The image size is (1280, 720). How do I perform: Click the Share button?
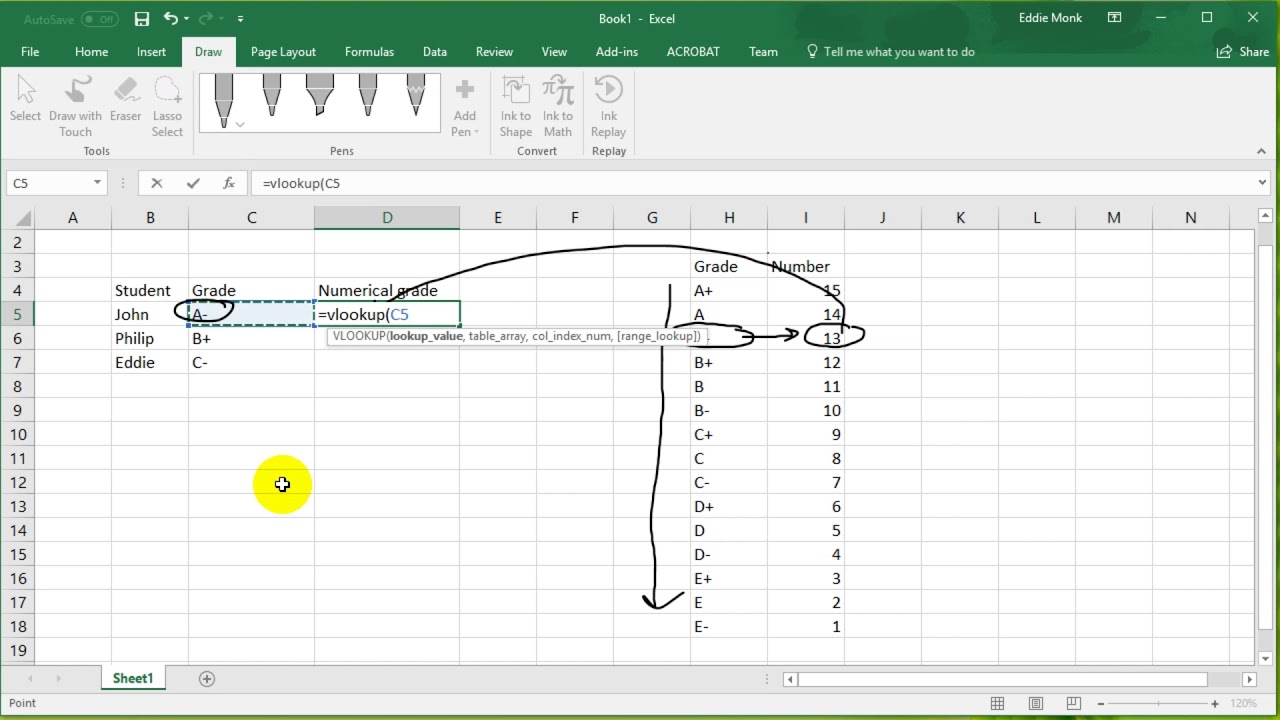point(1243,52)
